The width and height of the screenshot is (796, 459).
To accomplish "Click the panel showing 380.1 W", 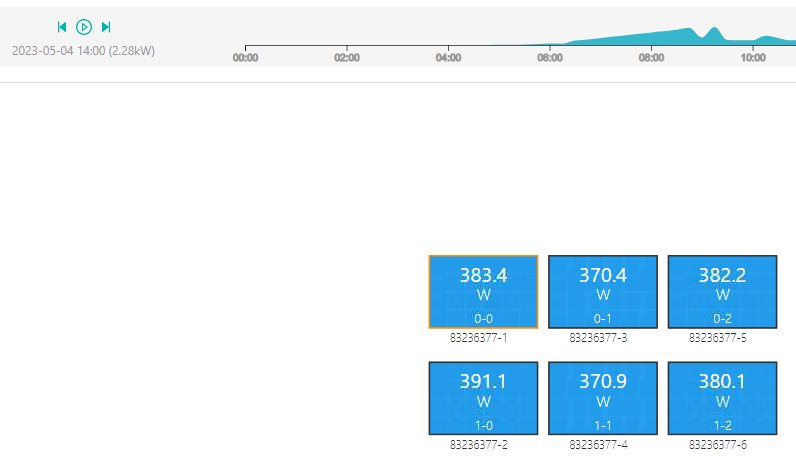I will coord(722,398).
